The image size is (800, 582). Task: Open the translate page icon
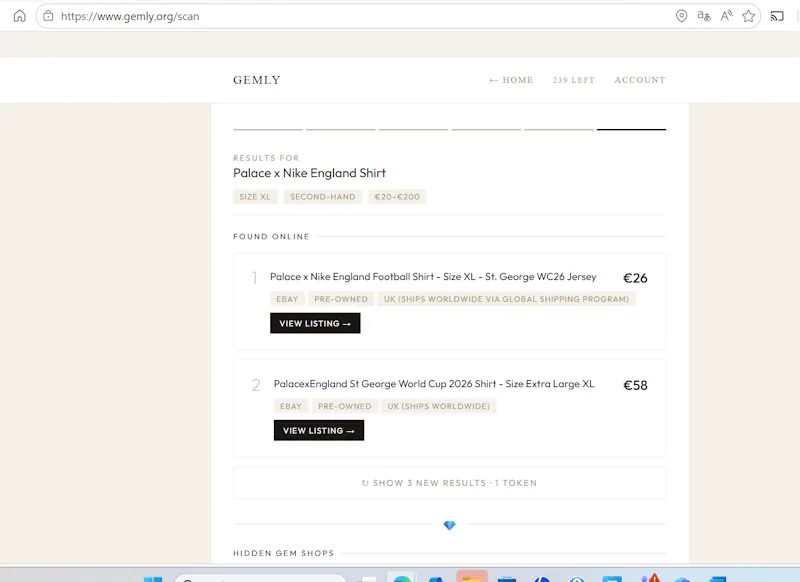point(704,16)
